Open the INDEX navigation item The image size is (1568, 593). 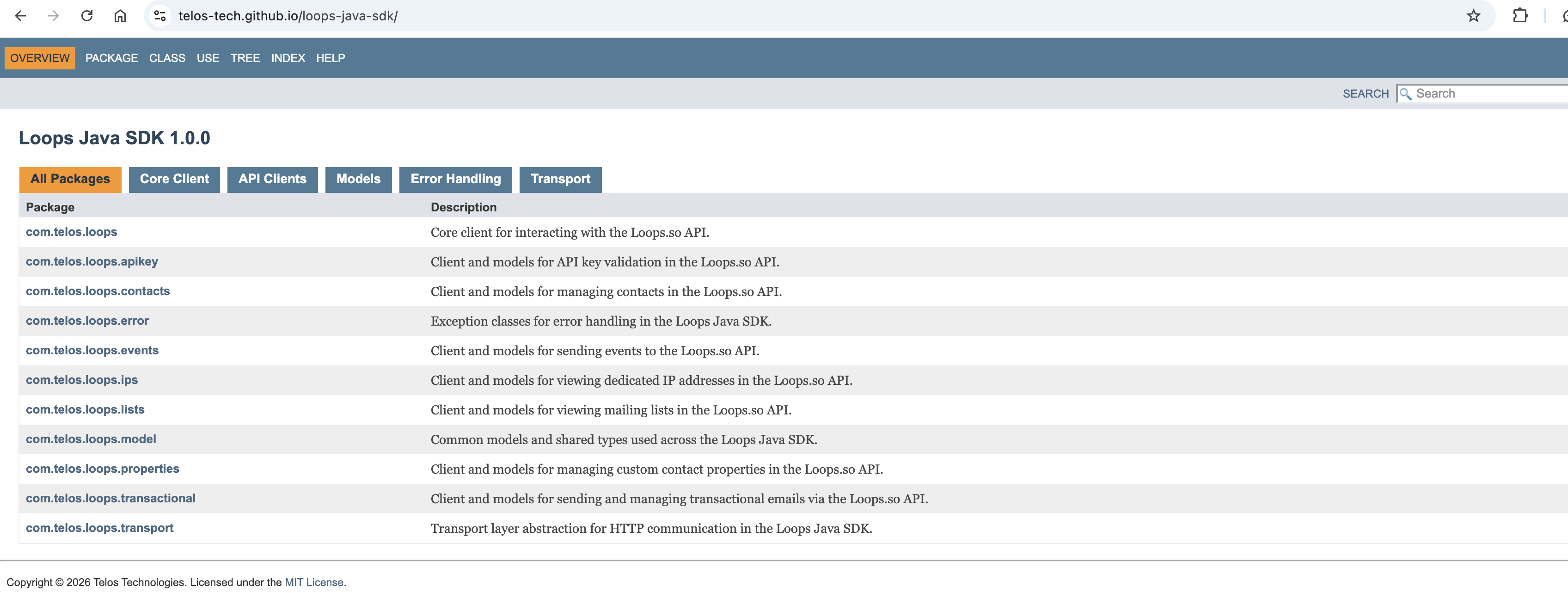point(288,58)
